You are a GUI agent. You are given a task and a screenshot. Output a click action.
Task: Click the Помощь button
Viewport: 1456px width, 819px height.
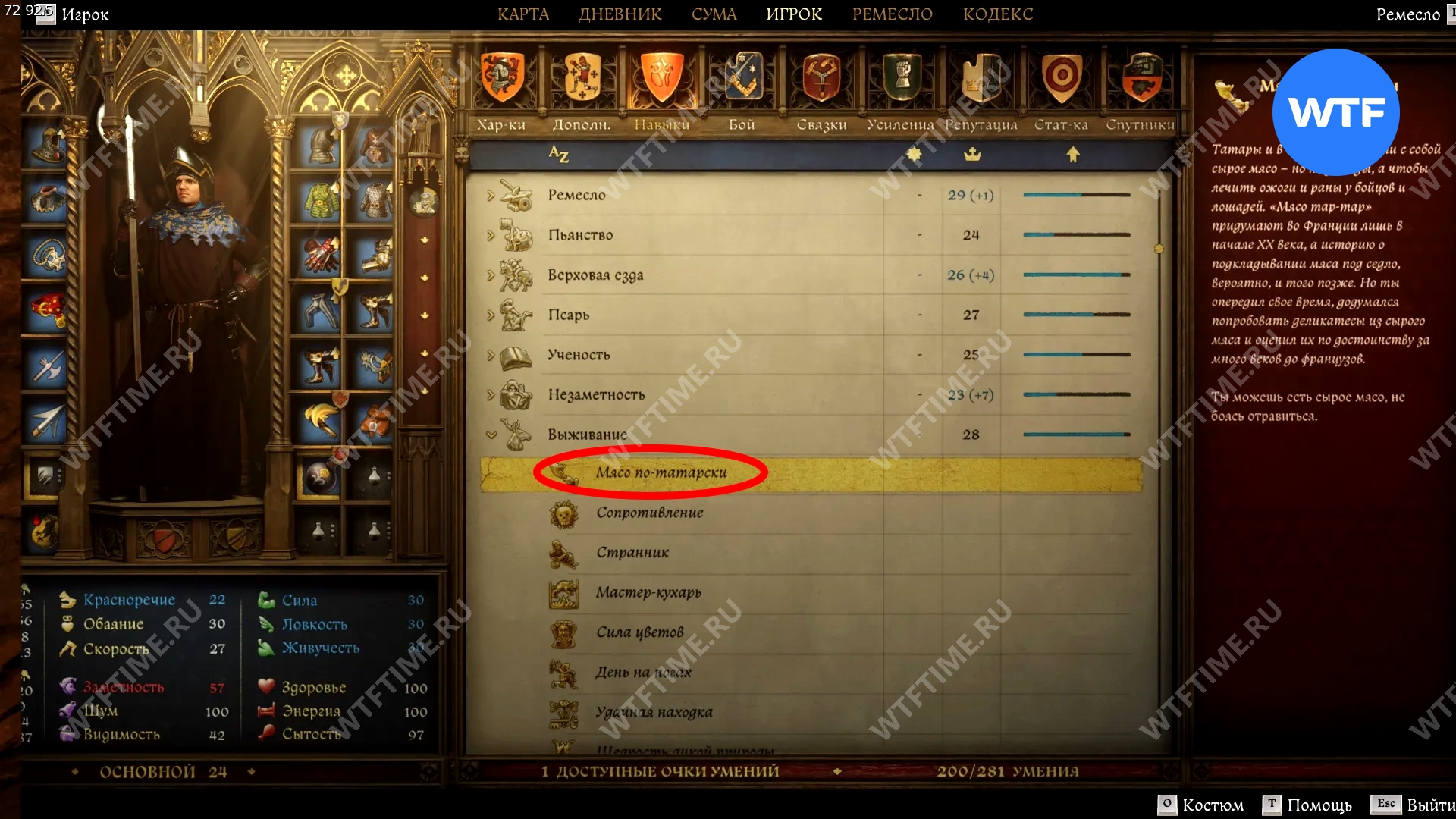(x=1307, y=805)
